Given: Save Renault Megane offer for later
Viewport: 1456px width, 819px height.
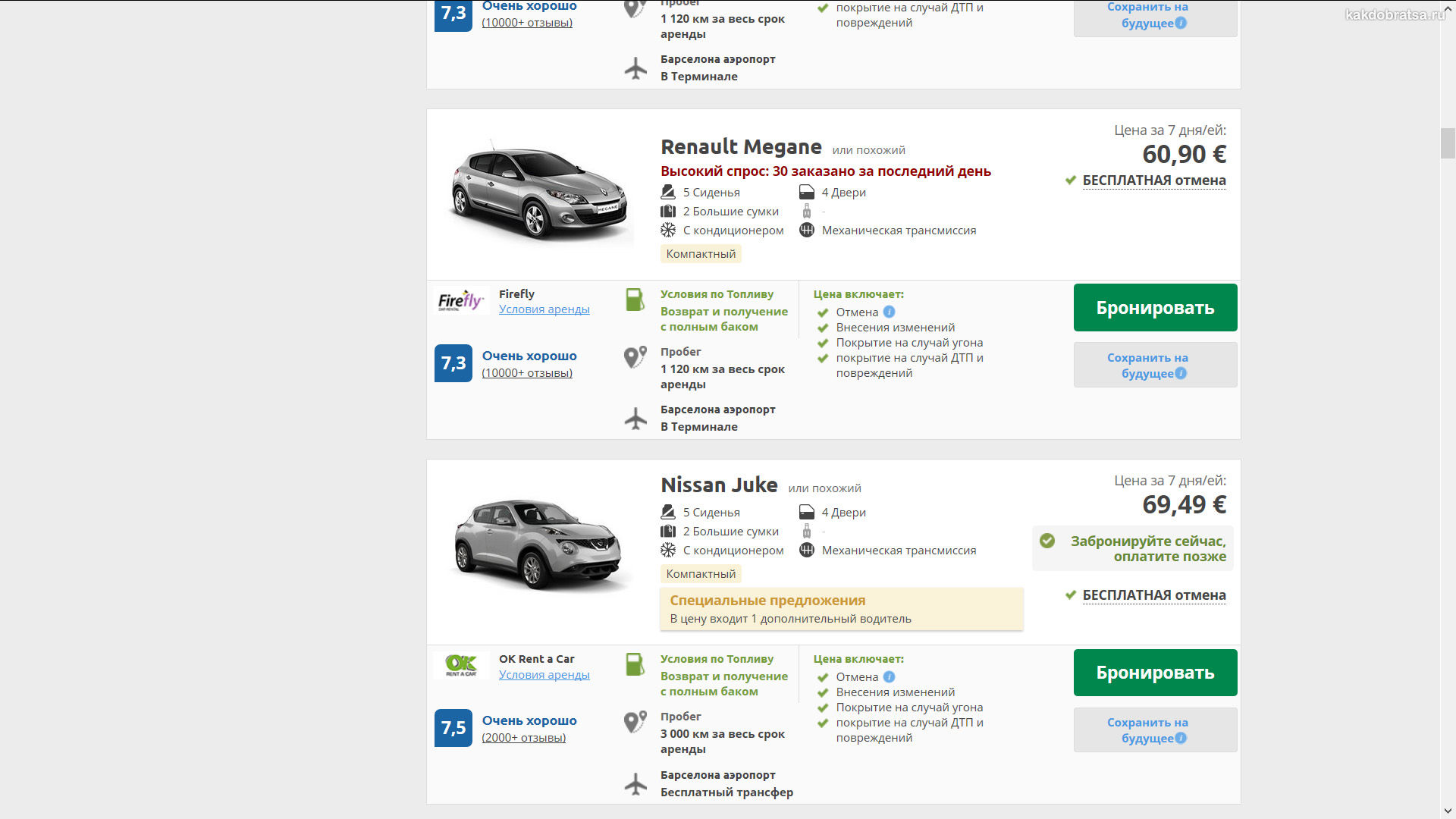Looking at the screenshot, I should tap(1155, 365).
